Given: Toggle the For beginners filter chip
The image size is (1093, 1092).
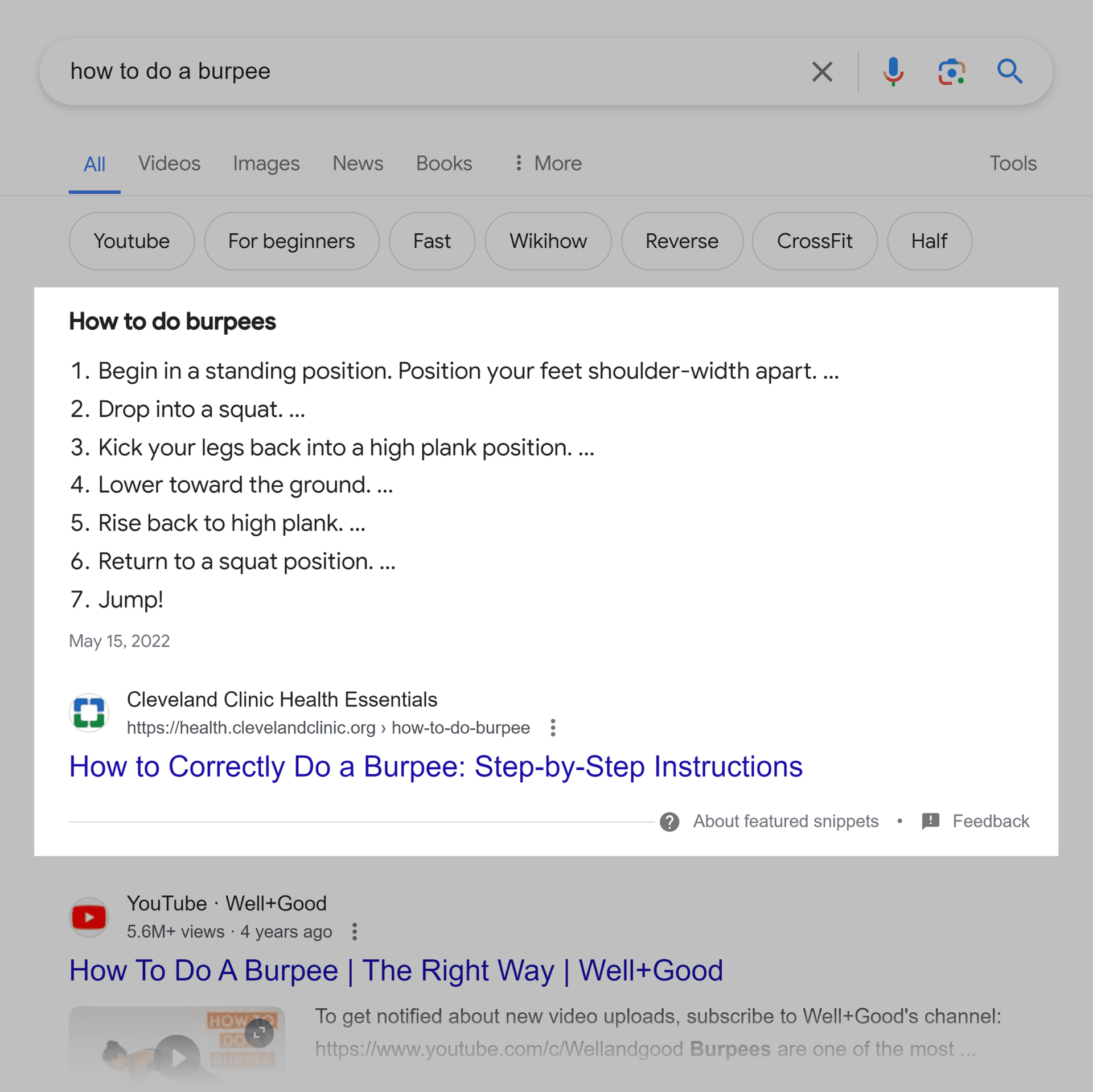Looking at the screenshot, I should point(291,241).
